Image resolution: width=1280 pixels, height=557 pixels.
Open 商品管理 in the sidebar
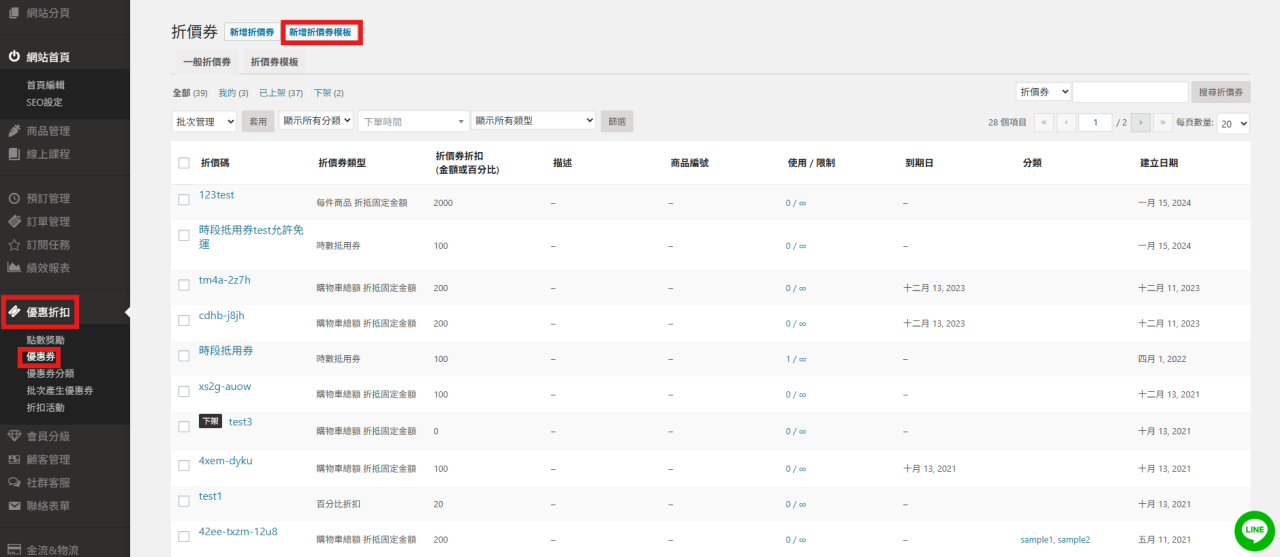[48, 131]
